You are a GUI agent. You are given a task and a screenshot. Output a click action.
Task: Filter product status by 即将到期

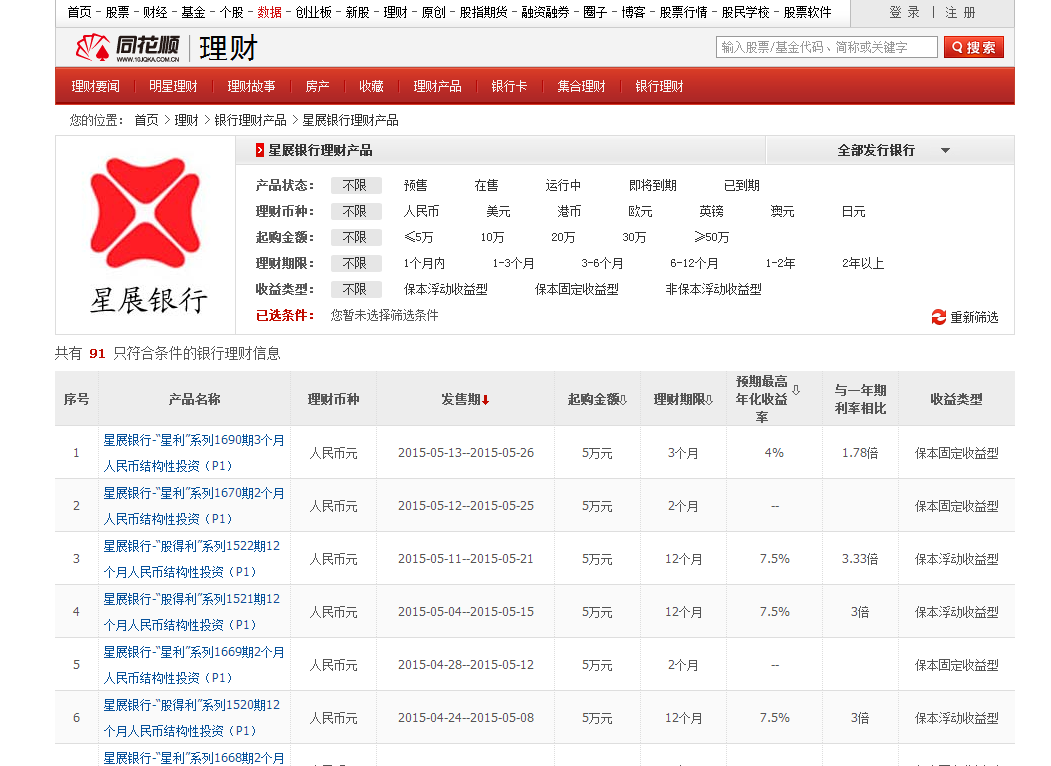pyautogui.click(x=652, y=186)
